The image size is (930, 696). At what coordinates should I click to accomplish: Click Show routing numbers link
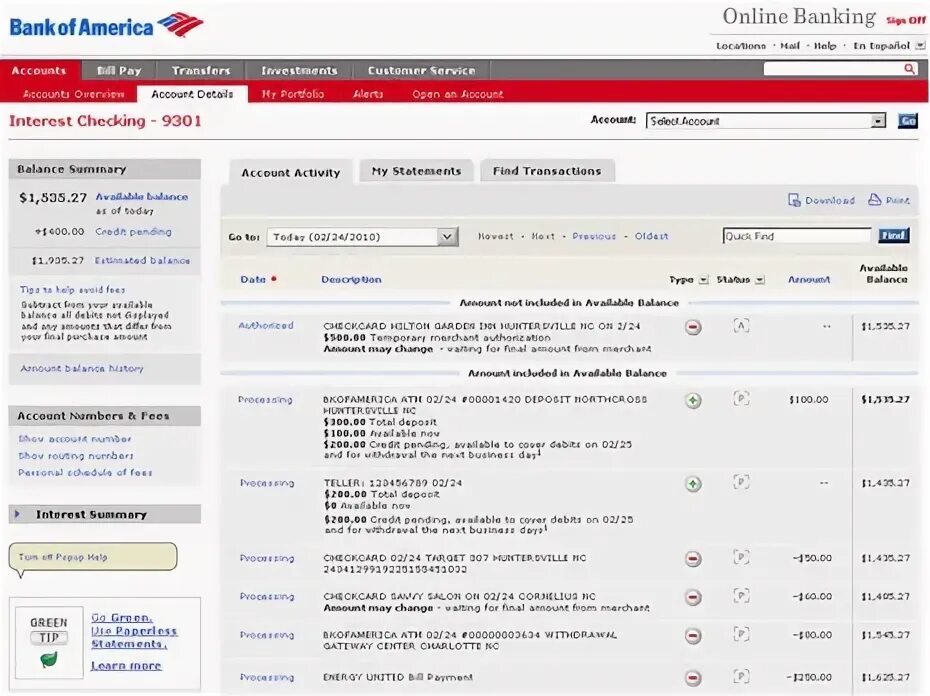76,456
